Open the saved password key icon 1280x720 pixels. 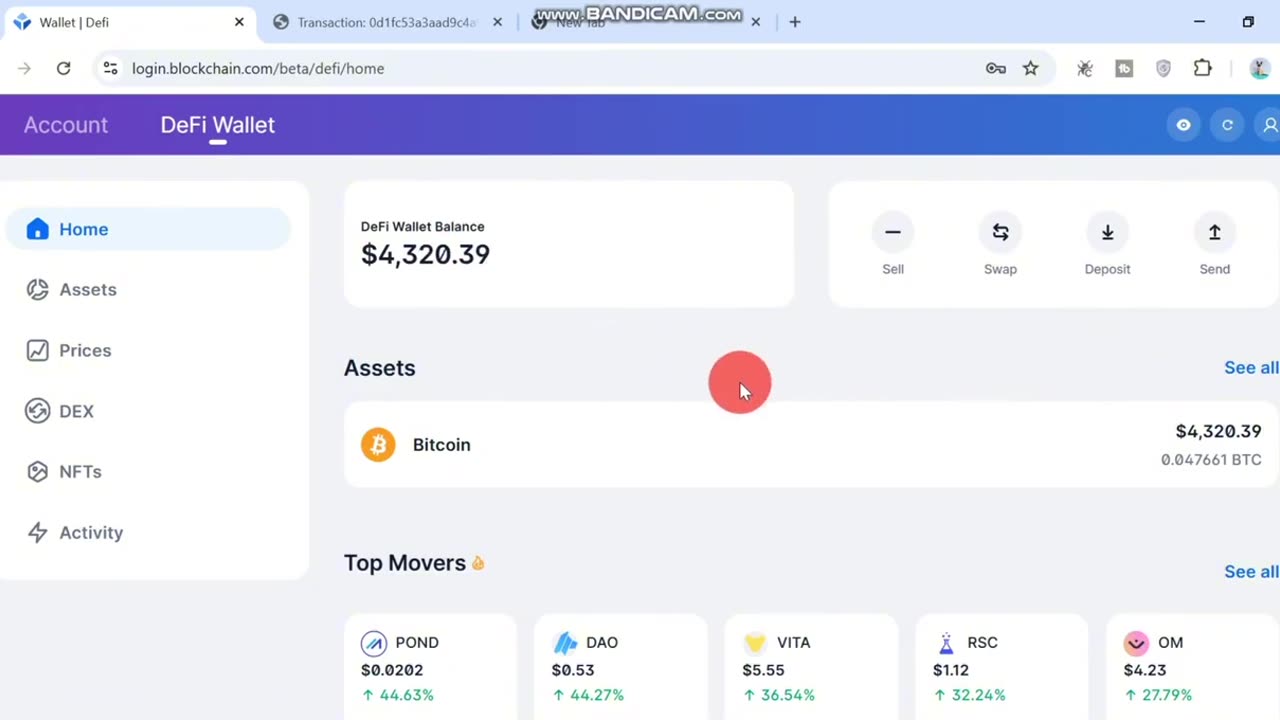(995, 68)
